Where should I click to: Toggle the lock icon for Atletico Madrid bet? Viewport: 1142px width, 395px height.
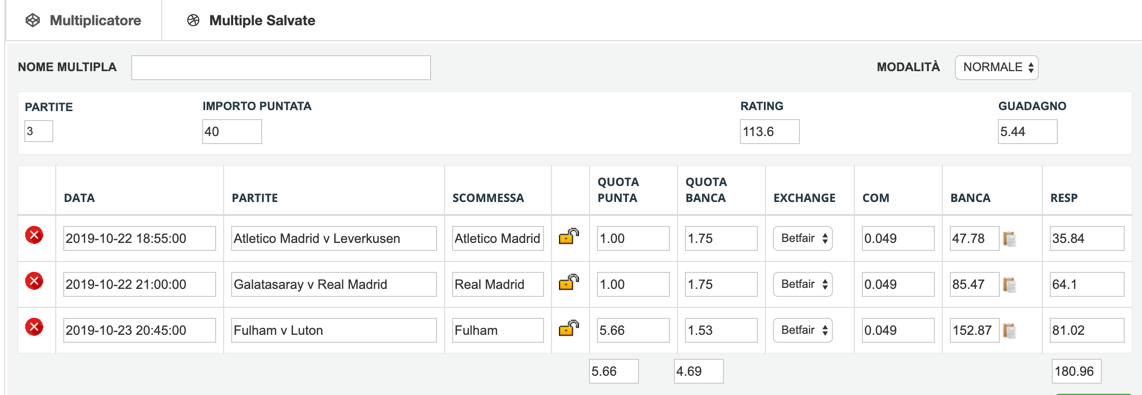(x=569, y=237)
